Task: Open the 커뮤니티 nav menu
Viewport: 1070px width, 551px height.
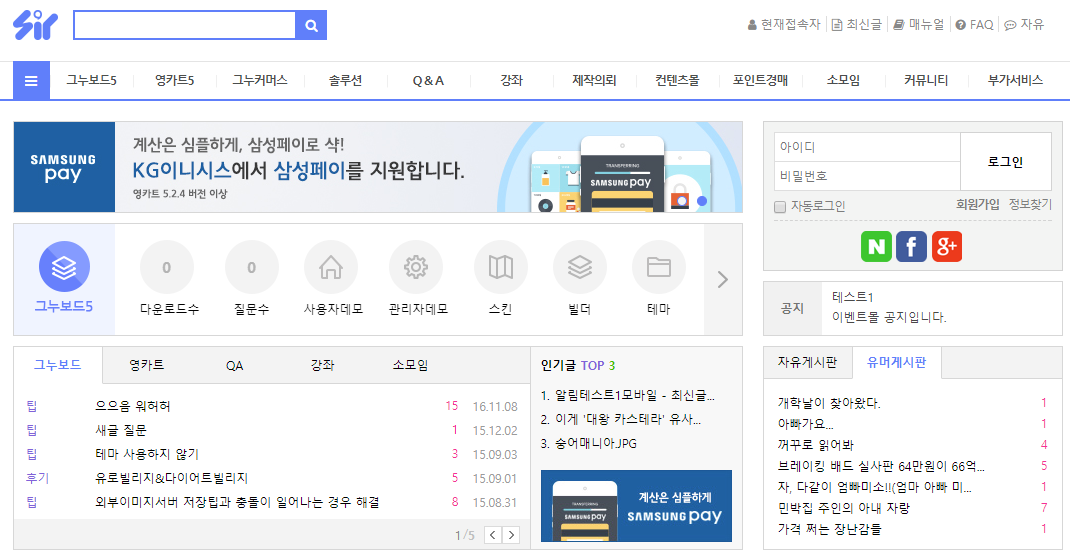Action: tap(926, 81)
